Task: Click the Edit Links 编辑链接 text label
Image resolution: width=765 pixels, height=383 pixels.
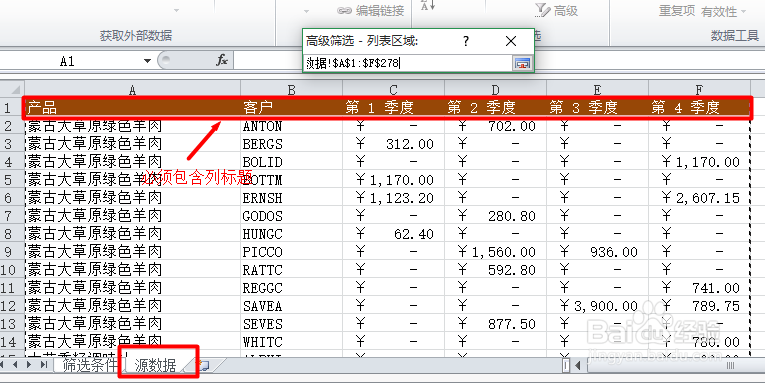Action: 380,11
